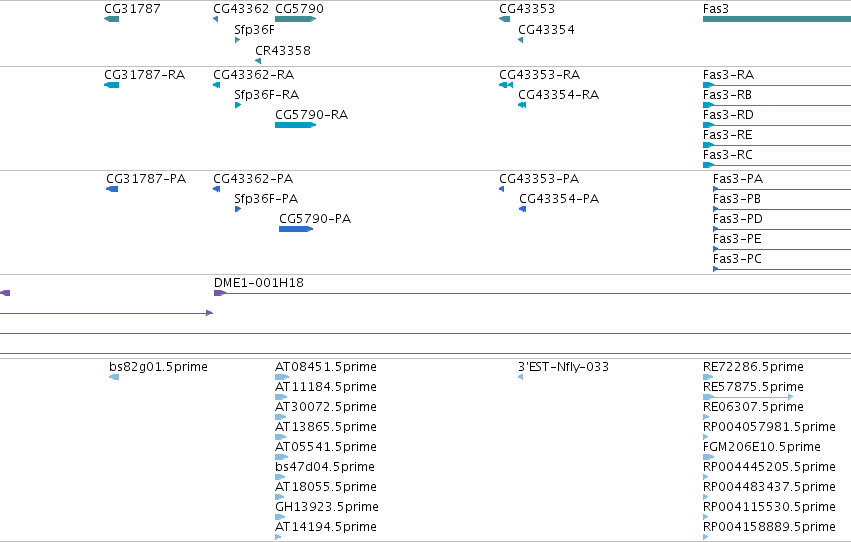
Task: Click the CG31787-PA protein glyph
Action: pos(112,189)
